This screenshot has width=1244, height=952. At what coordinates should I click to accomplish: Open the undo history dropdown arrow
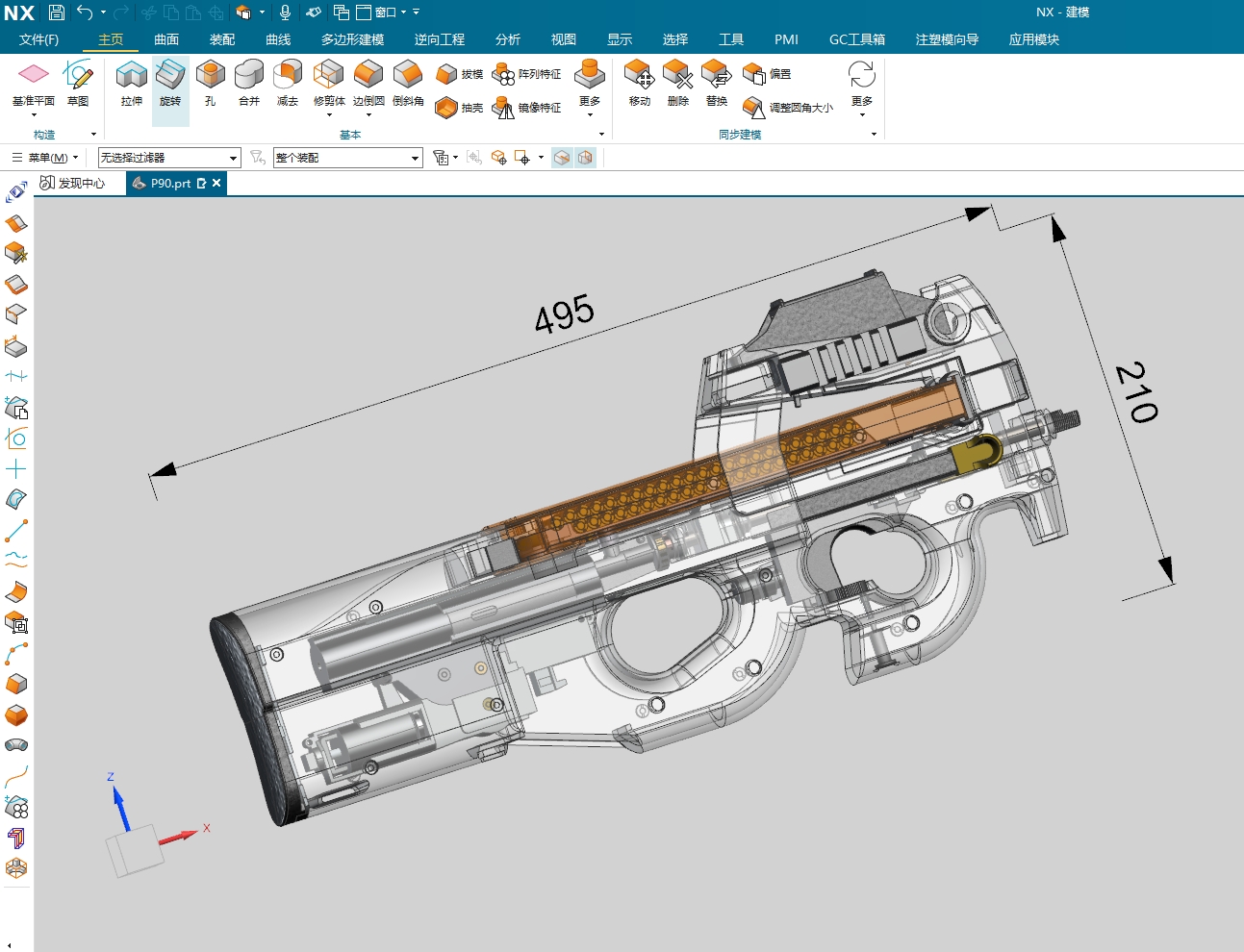(103, 13)
